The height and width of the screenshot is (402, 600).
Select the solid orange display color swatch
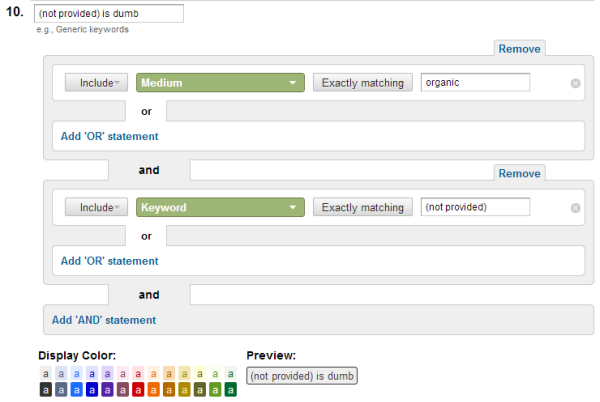(x=154, y=389)
